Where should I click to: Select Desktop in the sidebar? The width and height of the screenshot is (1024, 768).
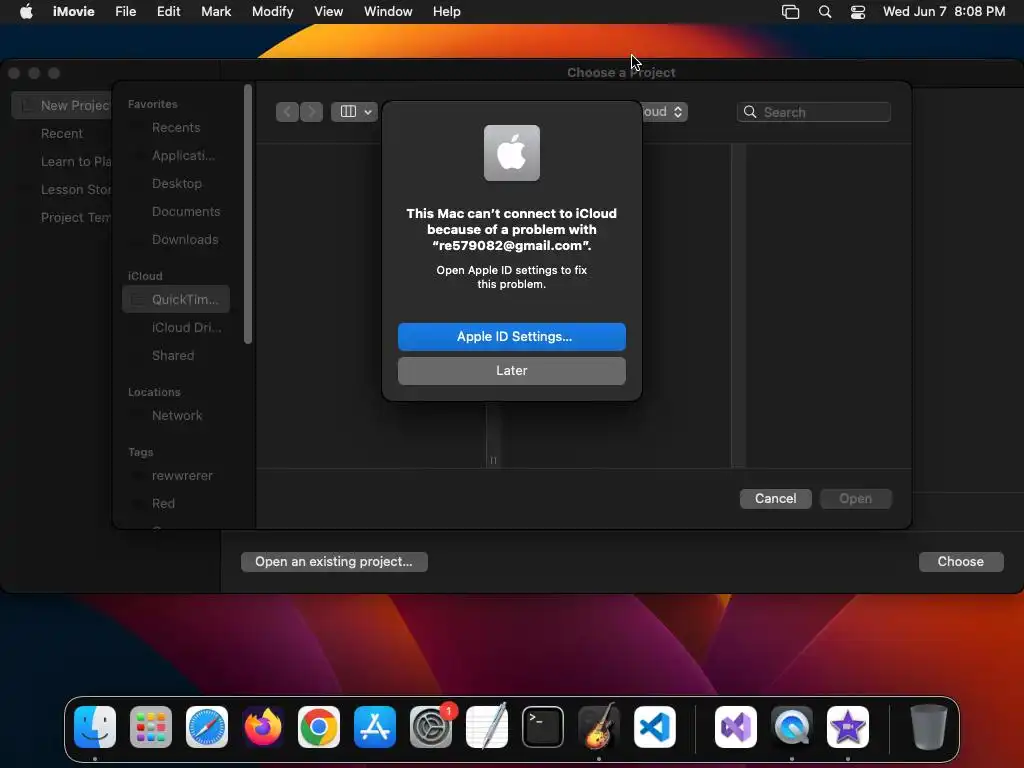[x=176, y=184]
